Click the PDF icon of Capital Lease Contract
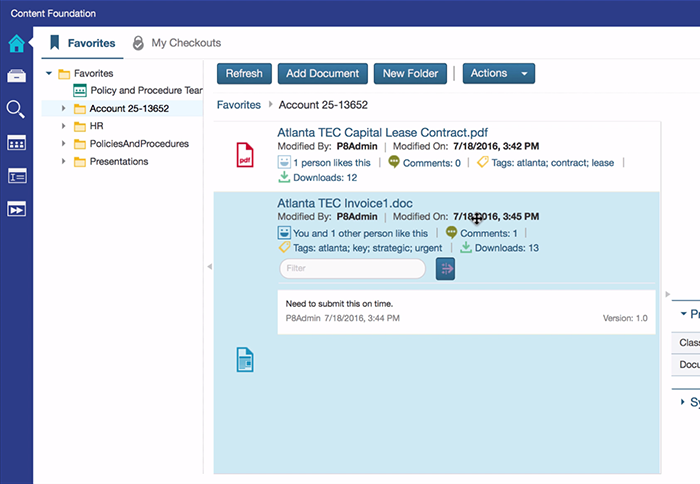Viewport: 700px width, 484px height. pyautogui.click(x=244, y=155)
